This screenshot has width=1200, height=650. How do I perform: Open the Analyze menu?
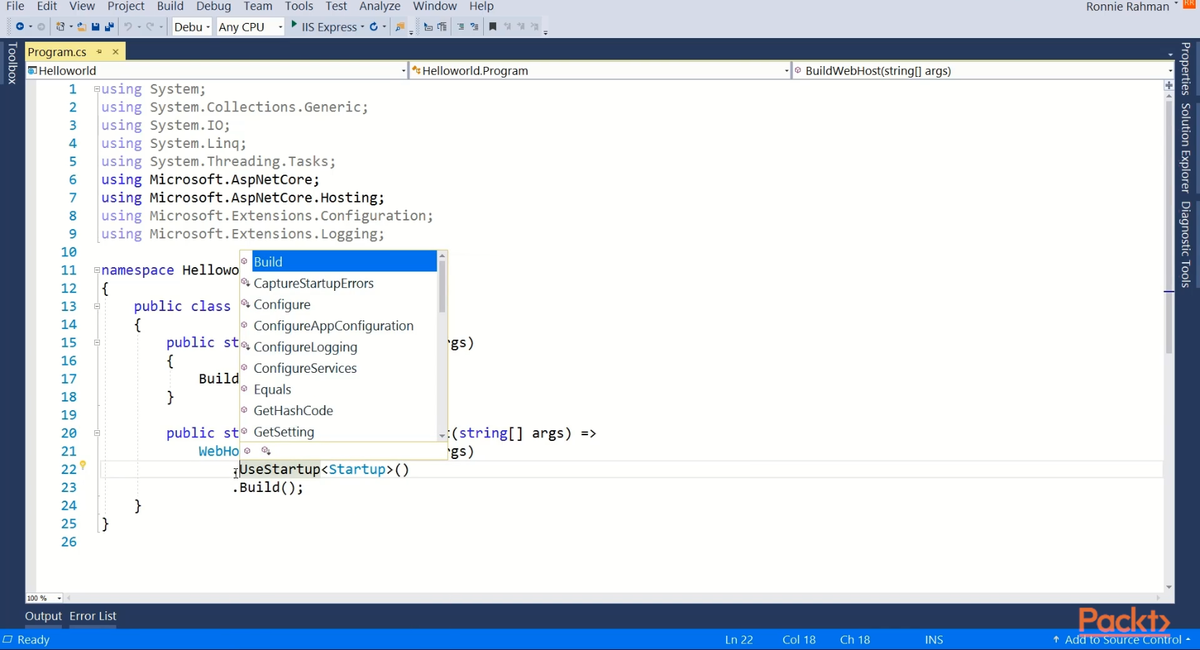pos(380,6)
